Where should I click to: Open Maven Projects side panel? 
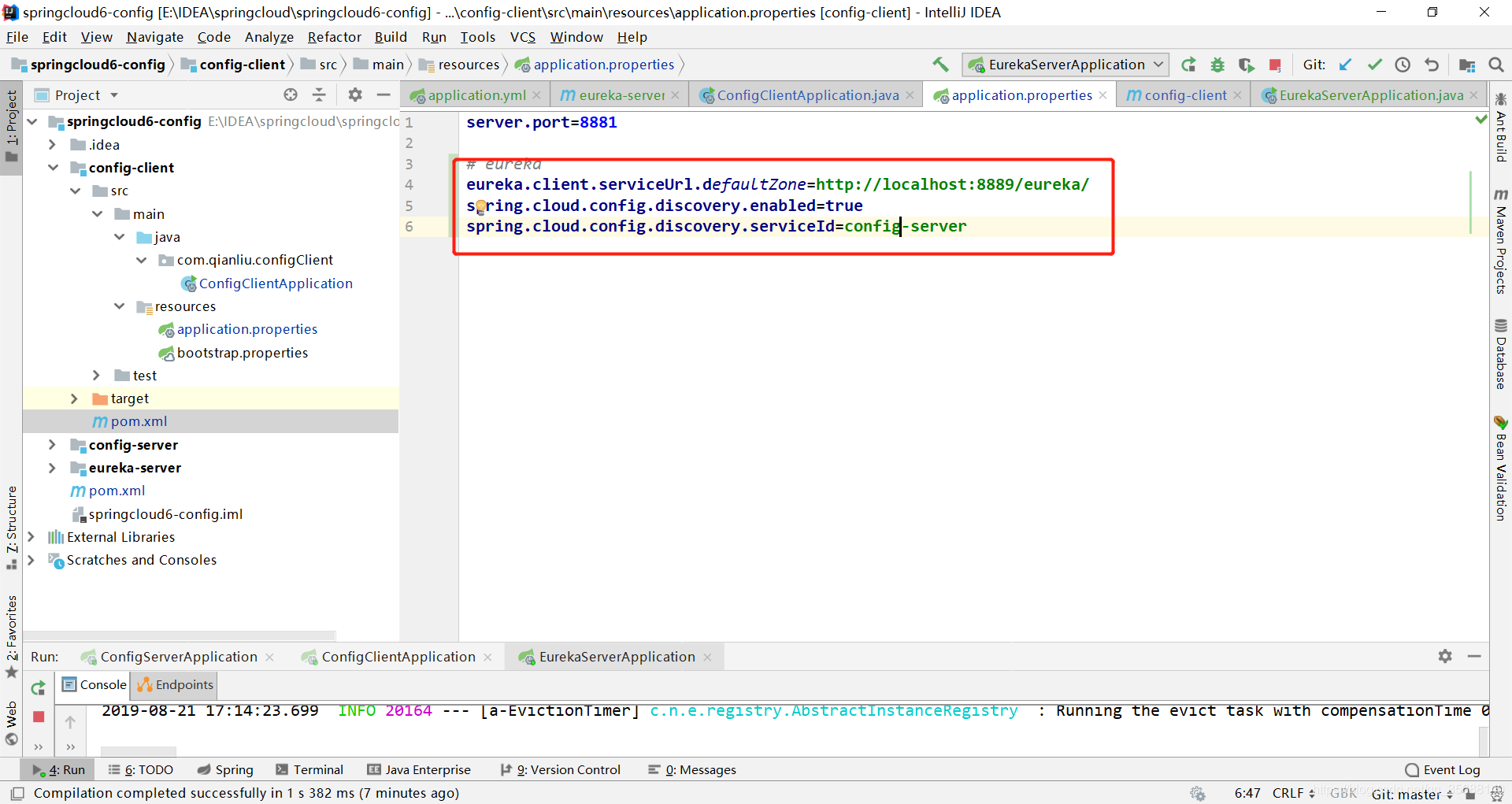pos(1501,243)
